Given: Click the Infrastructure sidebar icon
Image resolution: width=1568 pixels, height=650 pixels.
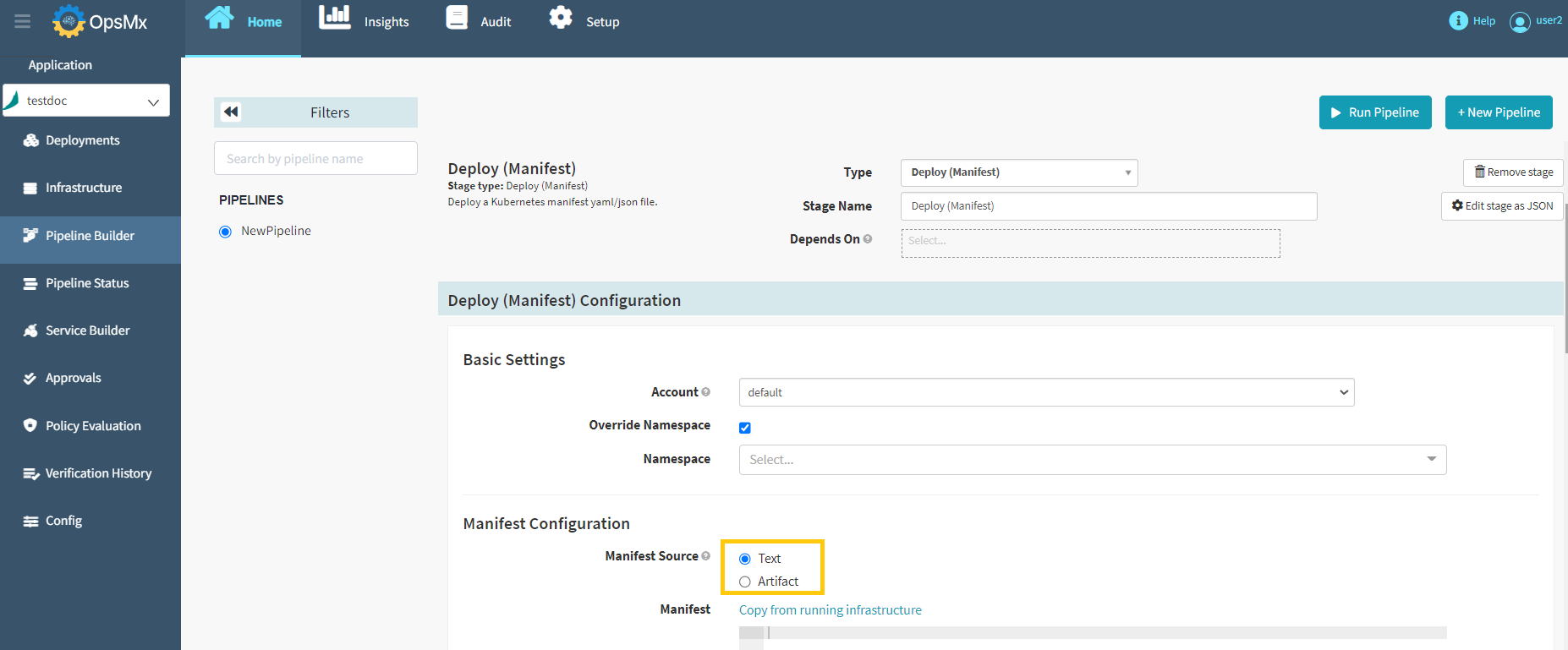Looking at the screenshot, I should click(30, 188).
